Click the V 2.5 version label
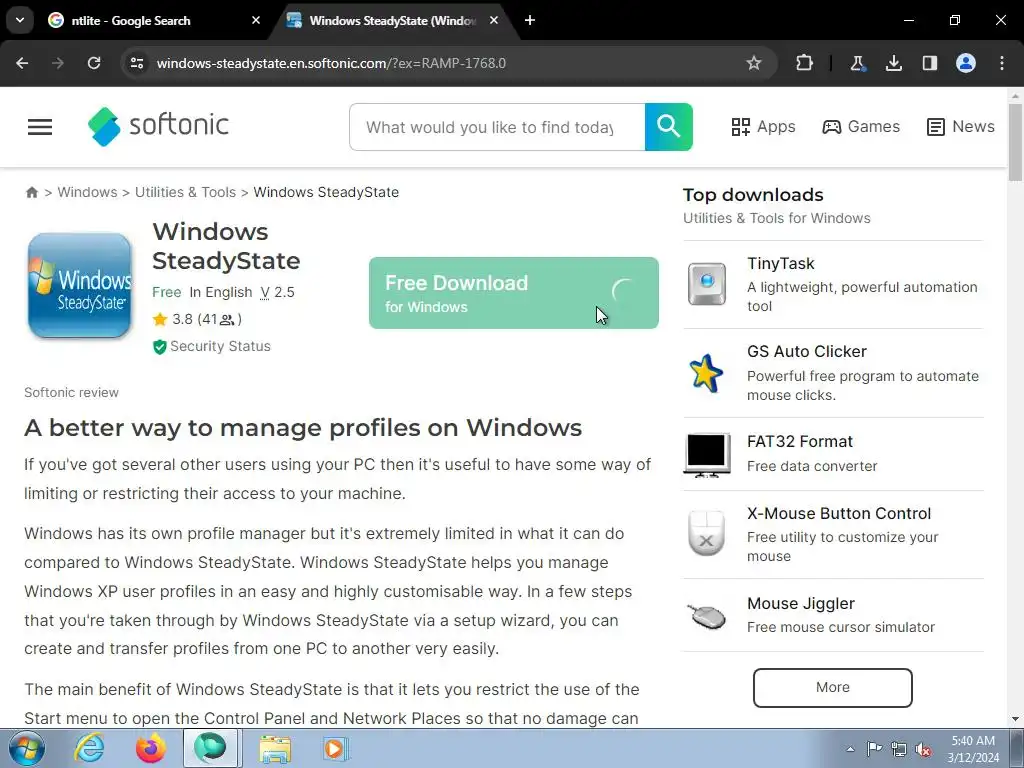 (x=277, y=292)
